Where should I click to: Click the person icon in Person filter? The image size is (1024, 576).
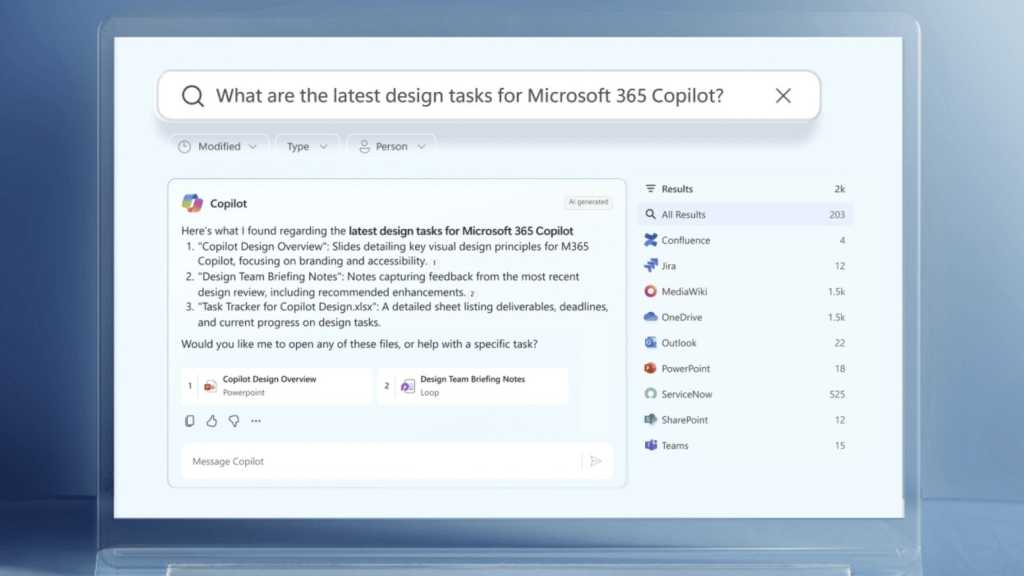tap(364, 146)
